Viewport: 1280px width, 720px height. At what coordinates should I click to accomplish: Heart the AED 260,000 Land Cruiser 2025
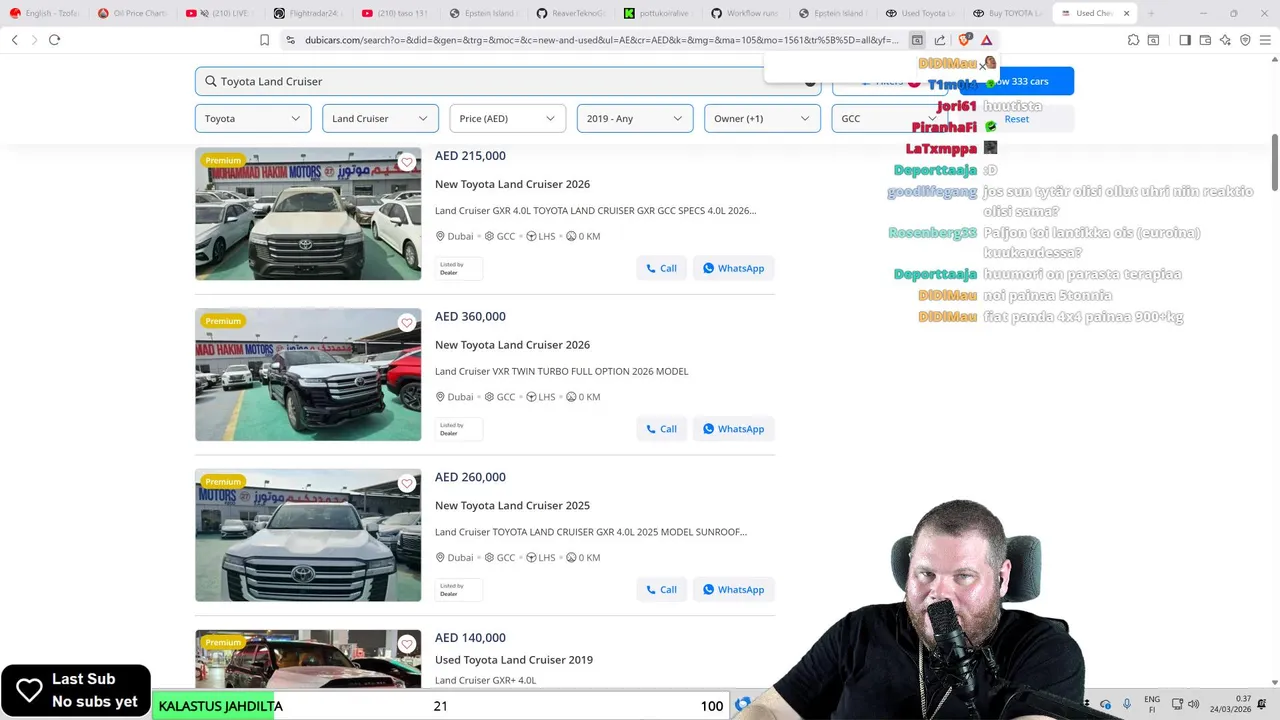tap(406, 483)
